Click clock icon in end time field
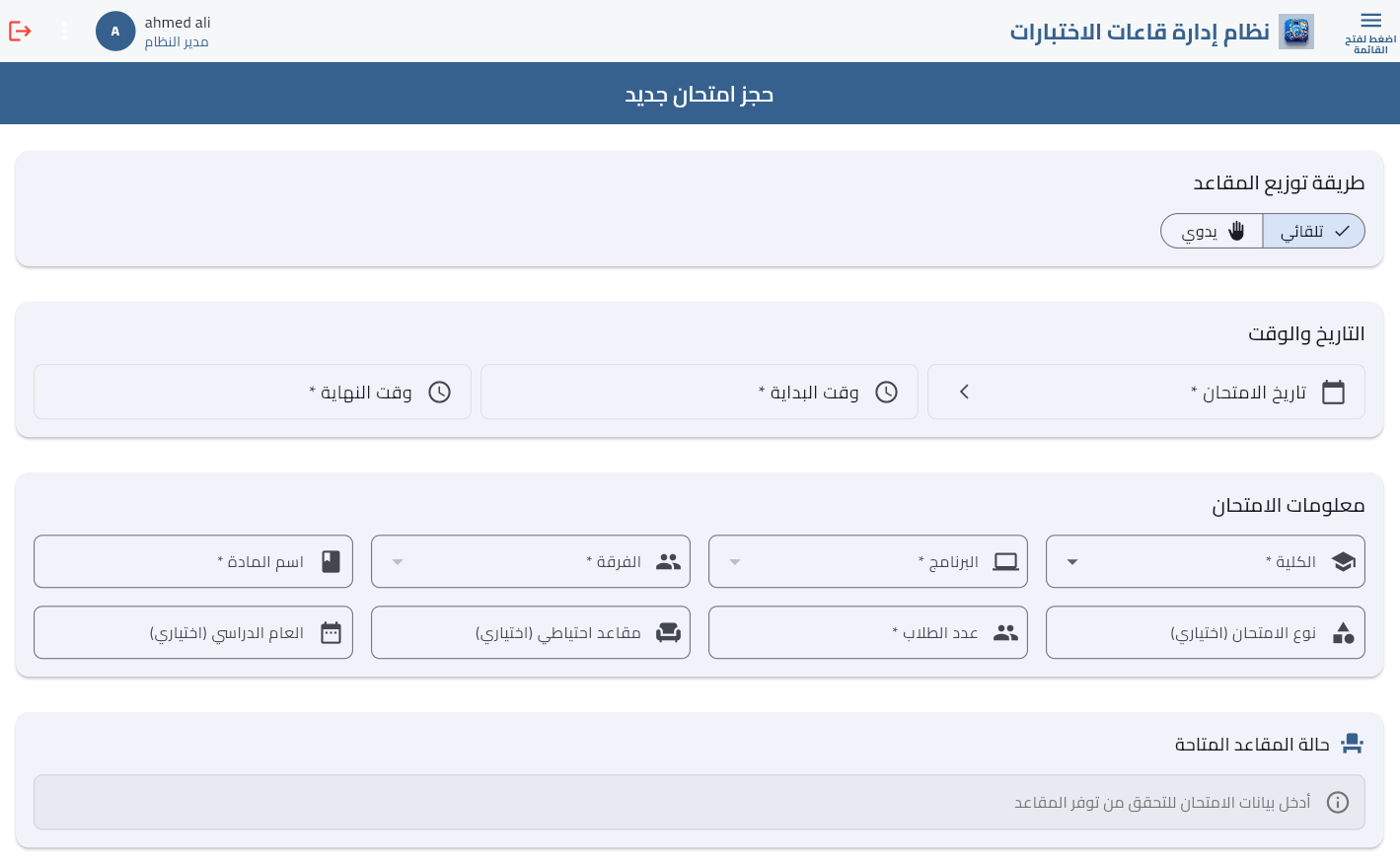The image size is (1400, 861). 440,393
